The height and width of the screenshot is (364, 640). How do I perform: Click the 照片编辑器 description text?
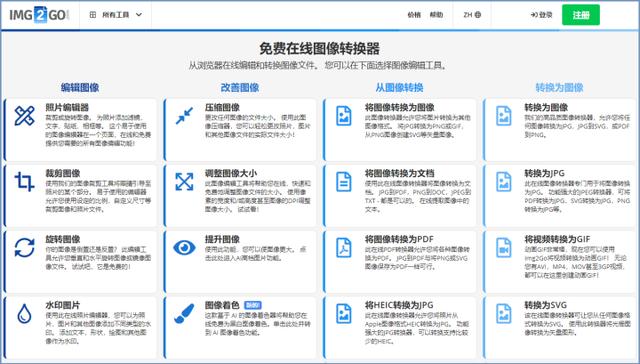98,130
